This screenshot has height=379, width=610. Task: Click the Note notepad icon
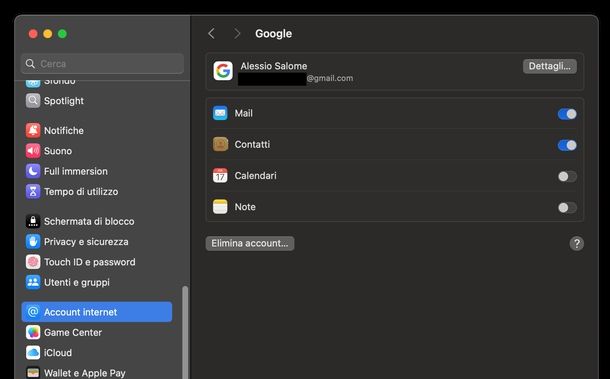(x=220, y=207)
